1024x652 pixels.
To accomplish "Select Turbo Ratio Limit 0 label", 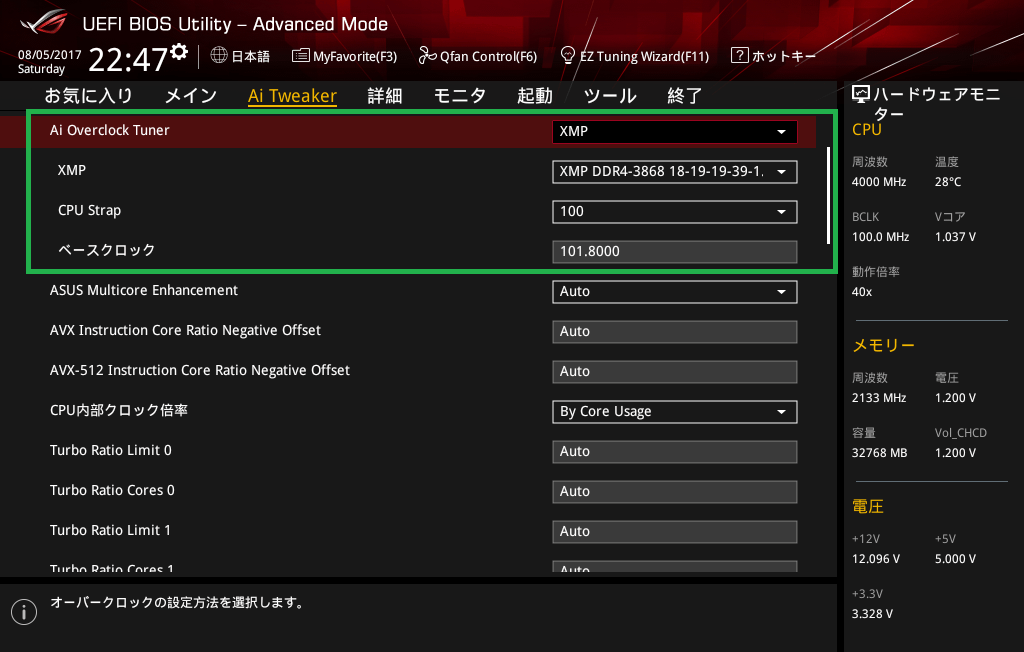I will 111,450.
